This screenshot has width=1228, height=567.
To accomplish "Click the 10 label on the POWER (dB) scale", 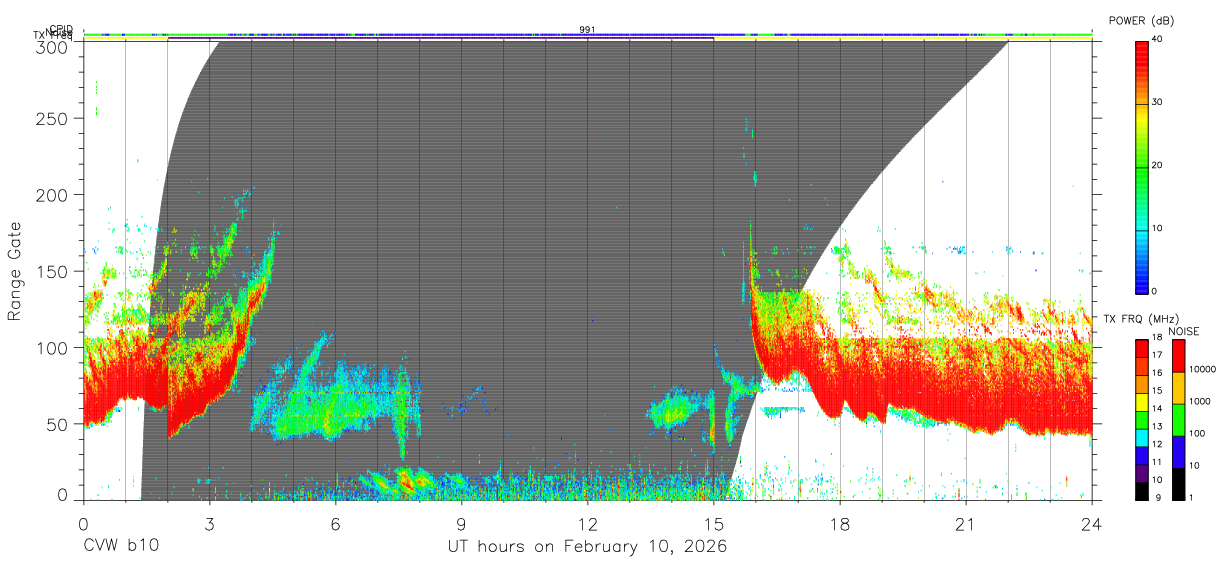I will (1157, 228).
